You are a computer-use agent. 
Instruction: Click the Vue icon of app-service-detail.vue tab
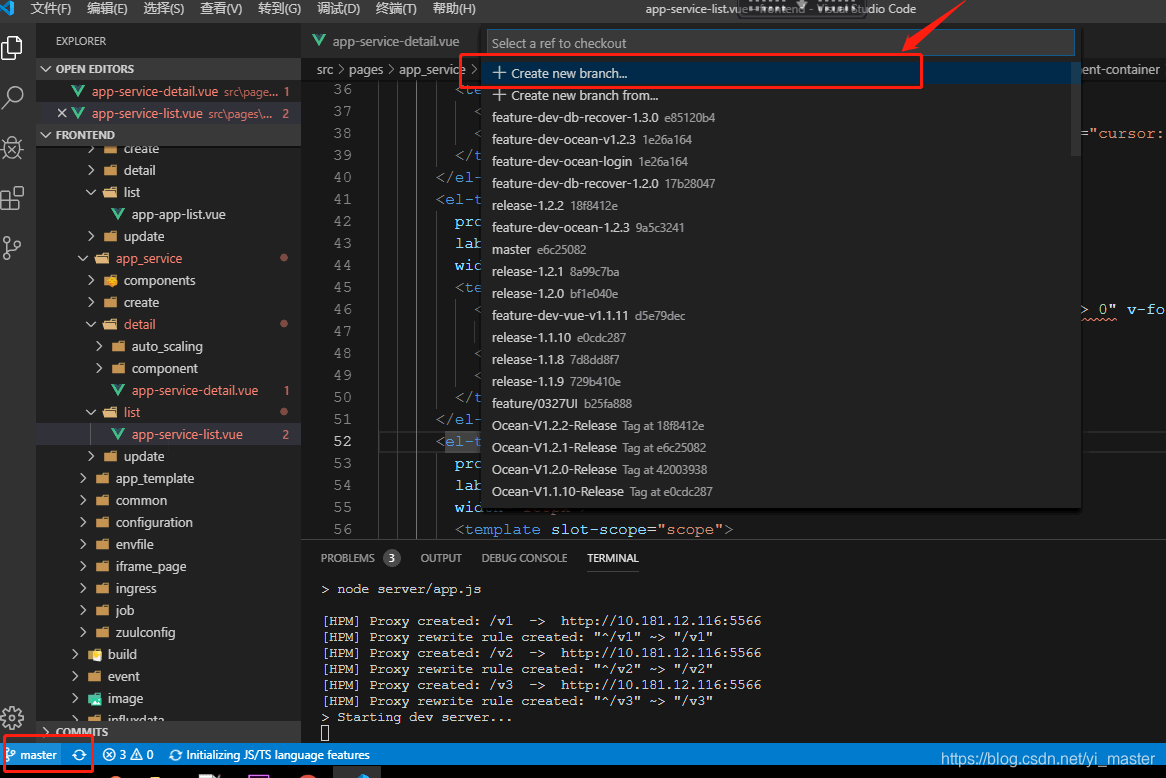319,41
